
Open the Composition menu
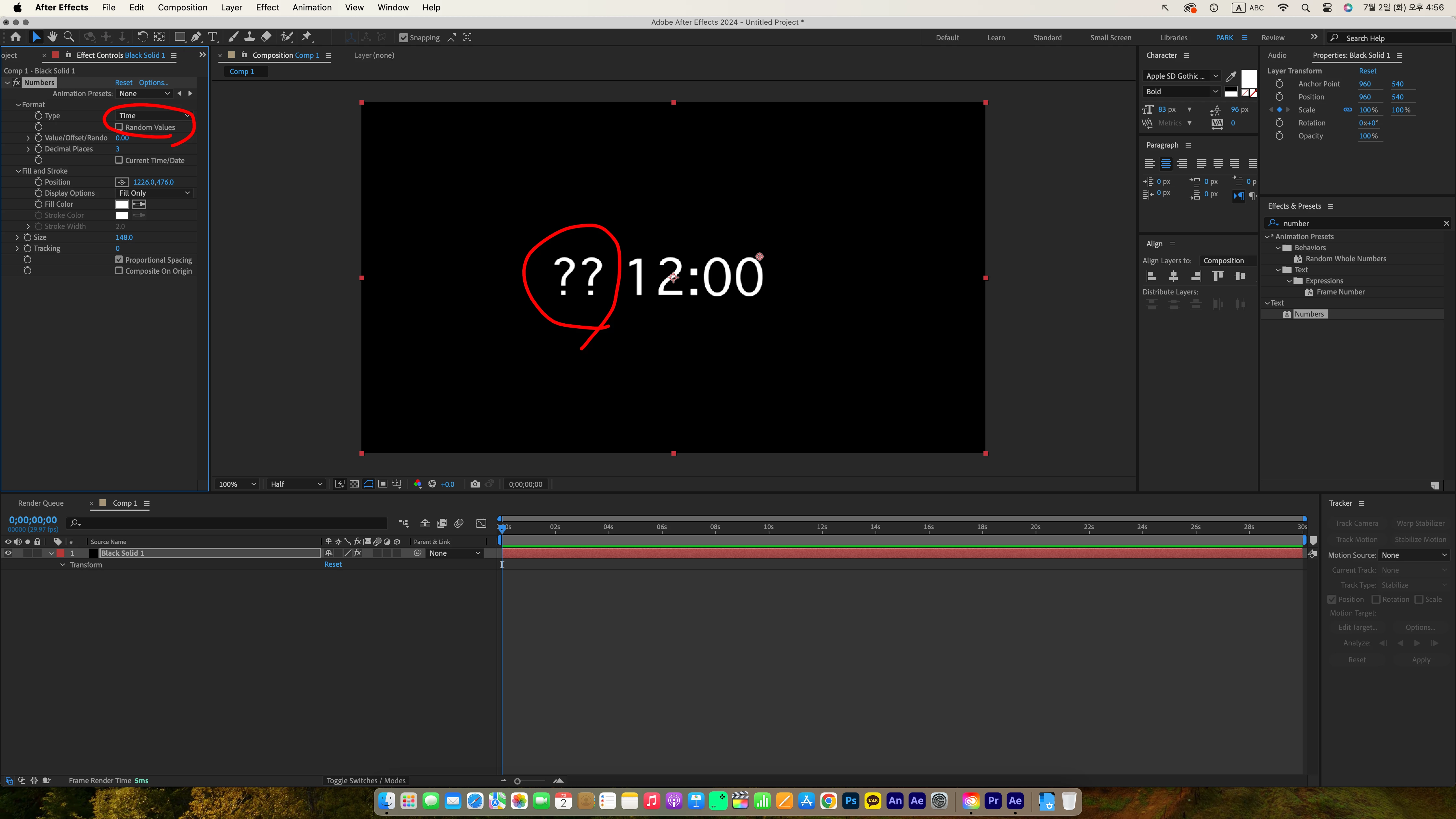point(182,7)
